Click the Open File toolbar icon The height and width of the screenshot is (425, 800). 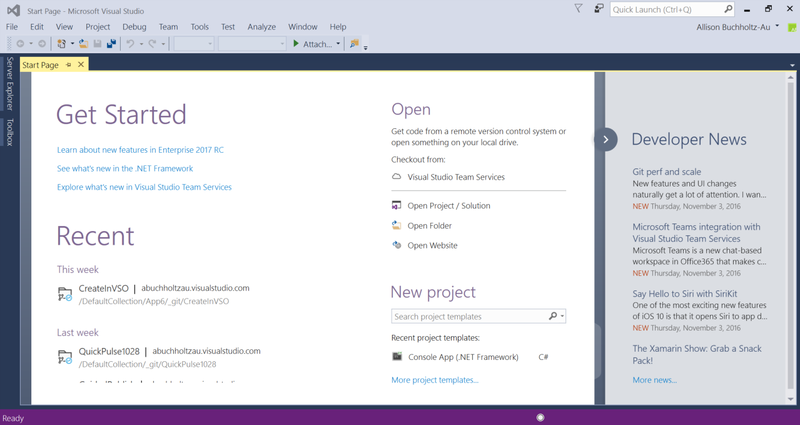point(83,44)
